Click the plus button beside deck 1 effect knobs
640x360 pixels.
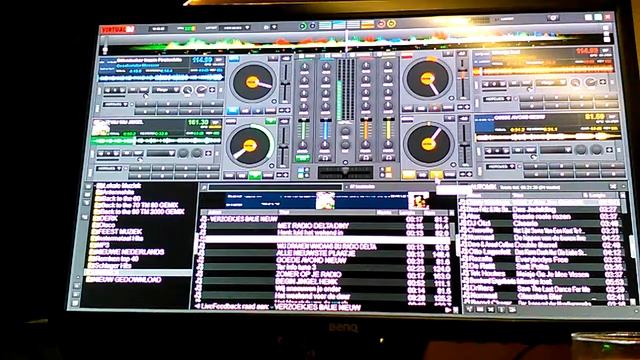coord(212,90)
